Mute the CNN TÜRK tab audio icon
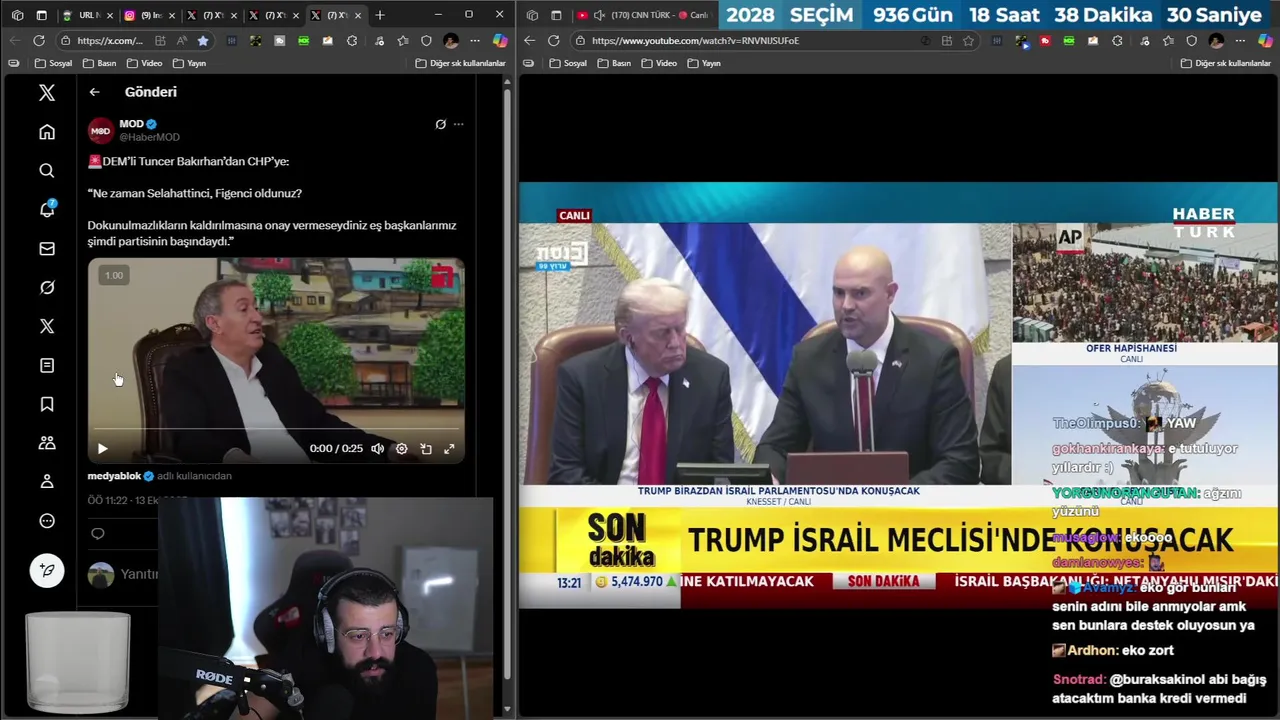1280x720 pixels. [599, 15]
